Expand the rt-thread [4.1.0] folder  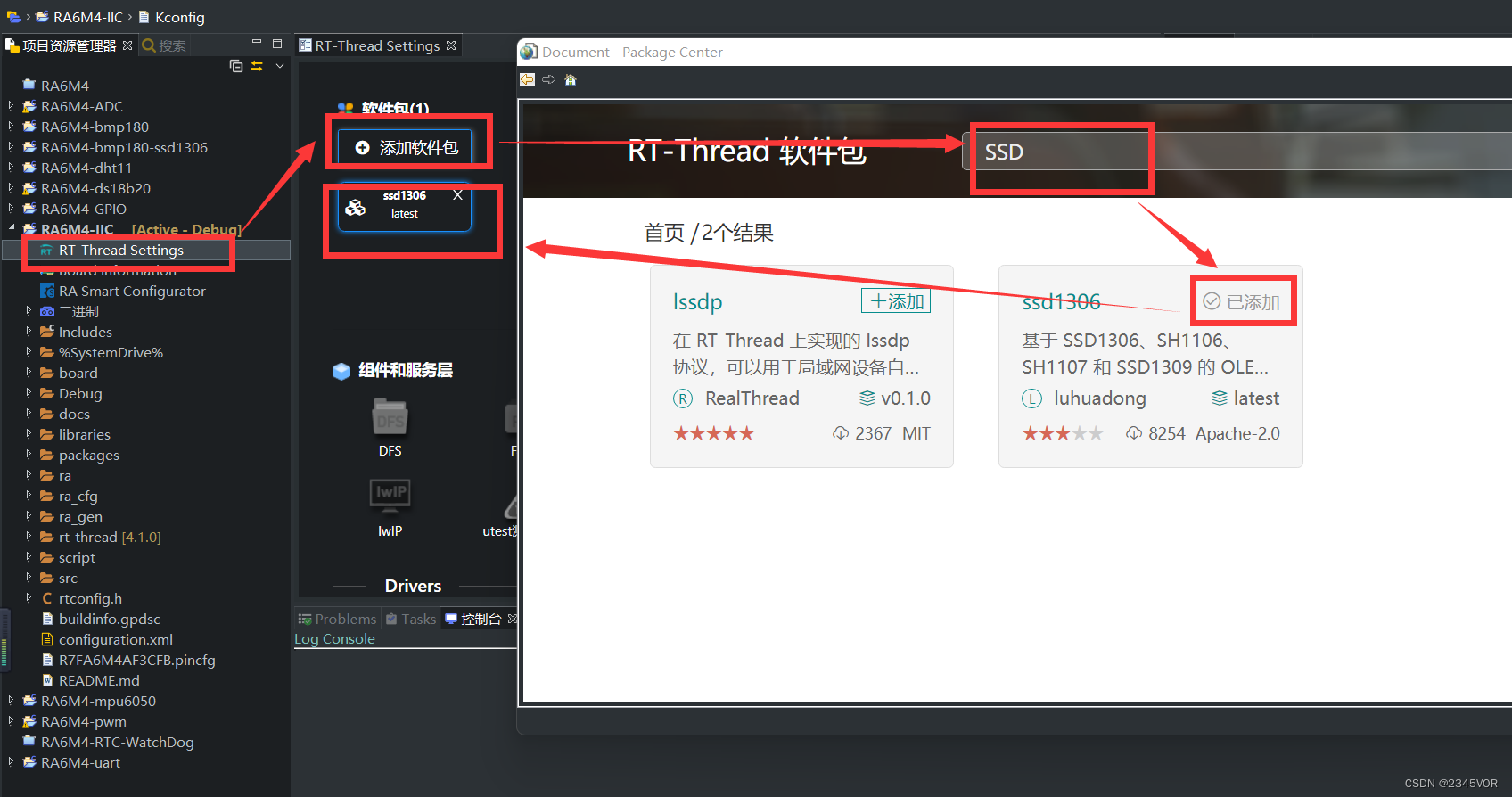click(x=29, y=537)
